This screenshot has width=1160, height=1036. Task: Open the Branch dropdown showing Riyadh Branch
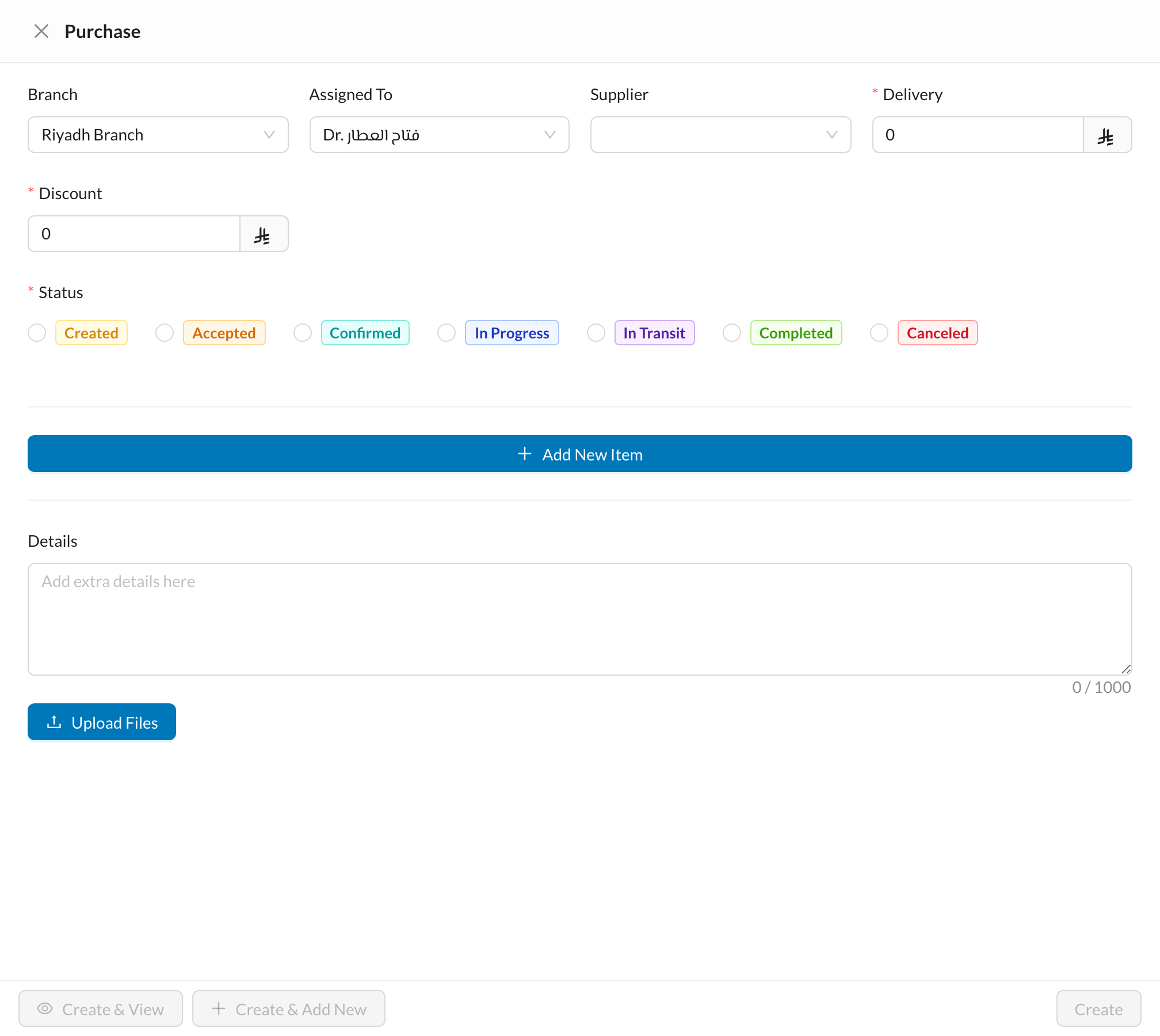pyautogui.click(x=158, y=135)
